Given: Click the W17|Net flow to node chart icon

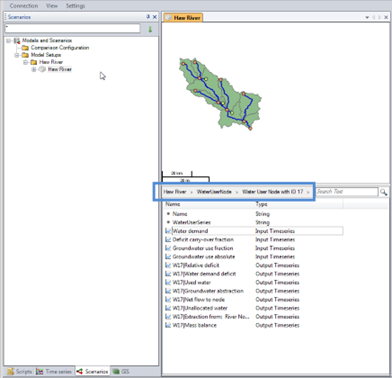Looking at the screenshot, I should tap(168, 300).
